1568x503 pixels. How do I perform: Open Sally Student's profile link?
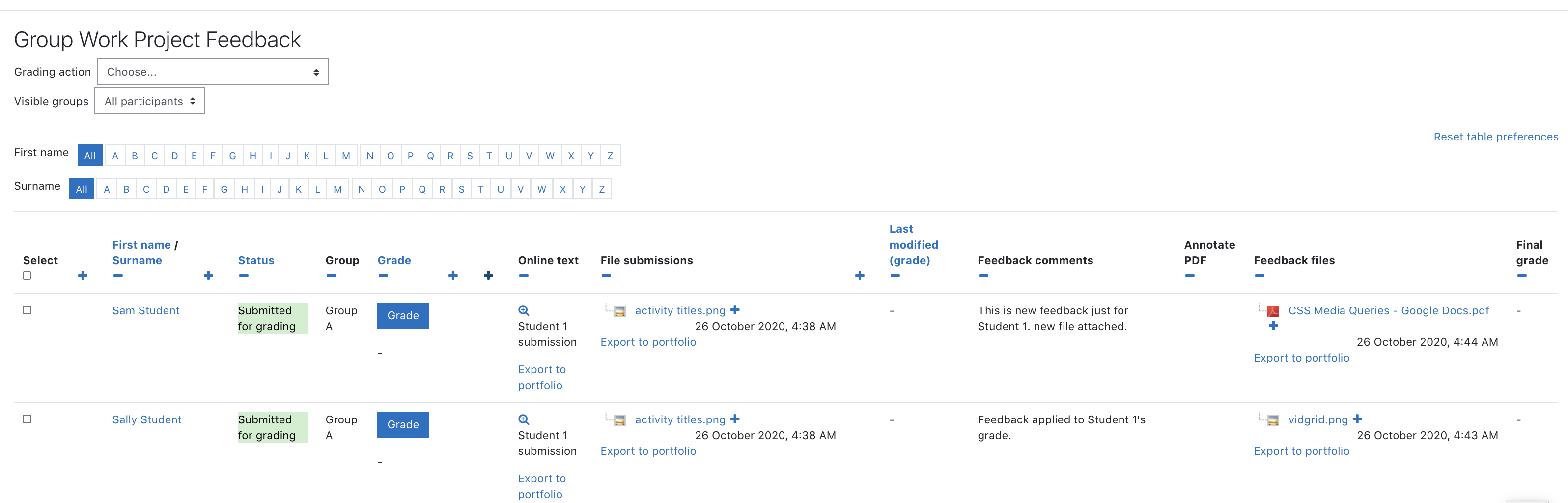147,419
